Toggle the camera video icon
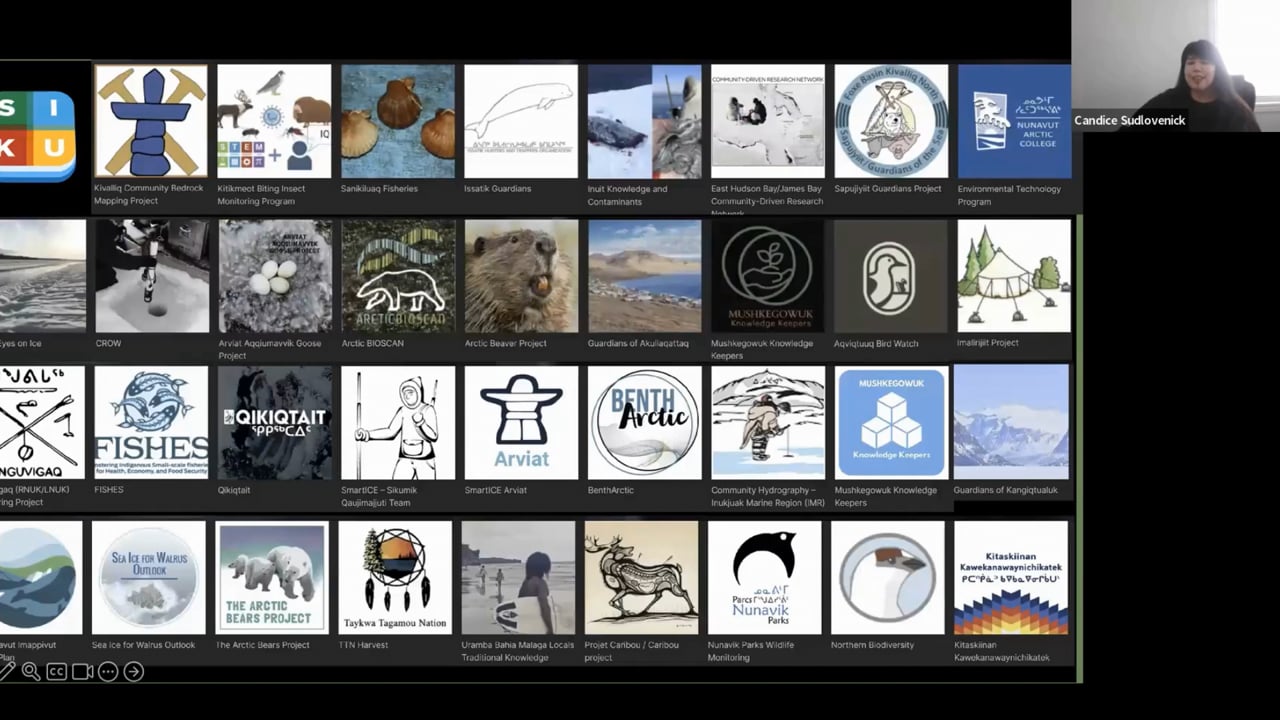Screen dimensions: 1280x720 (x=83, y=672)
